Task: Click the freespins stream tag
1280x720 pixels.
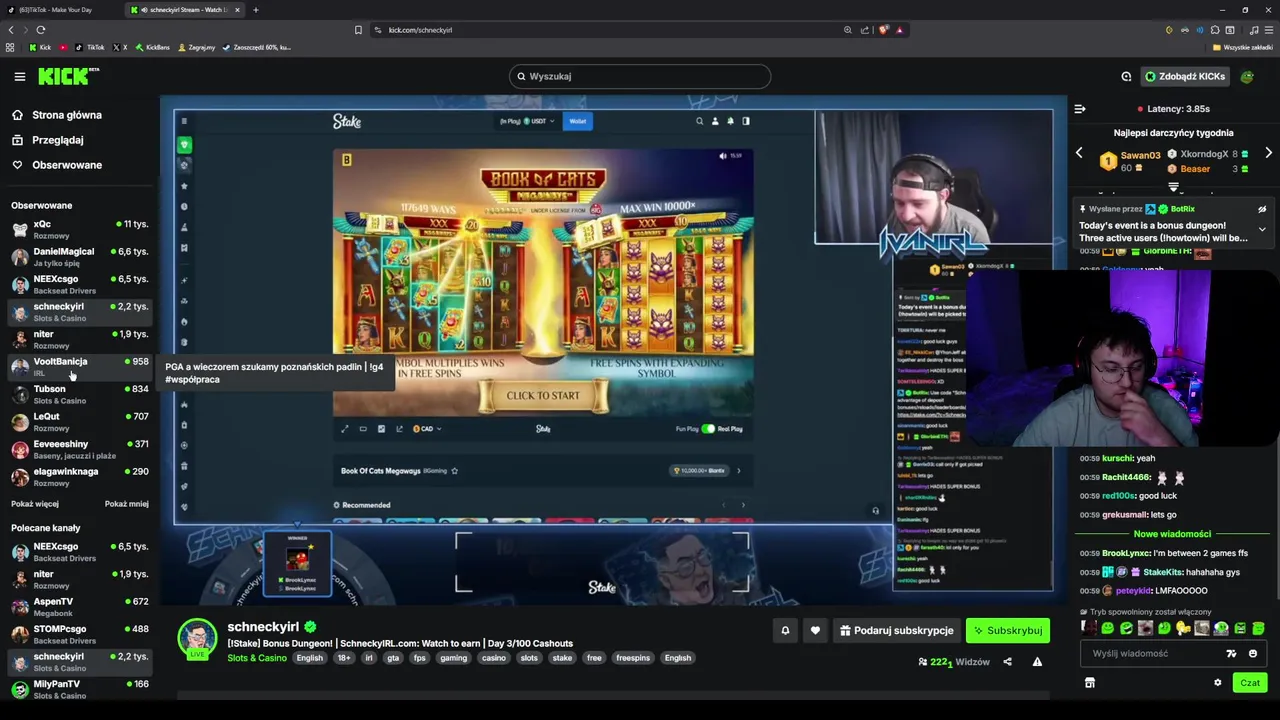Action: 633,658
